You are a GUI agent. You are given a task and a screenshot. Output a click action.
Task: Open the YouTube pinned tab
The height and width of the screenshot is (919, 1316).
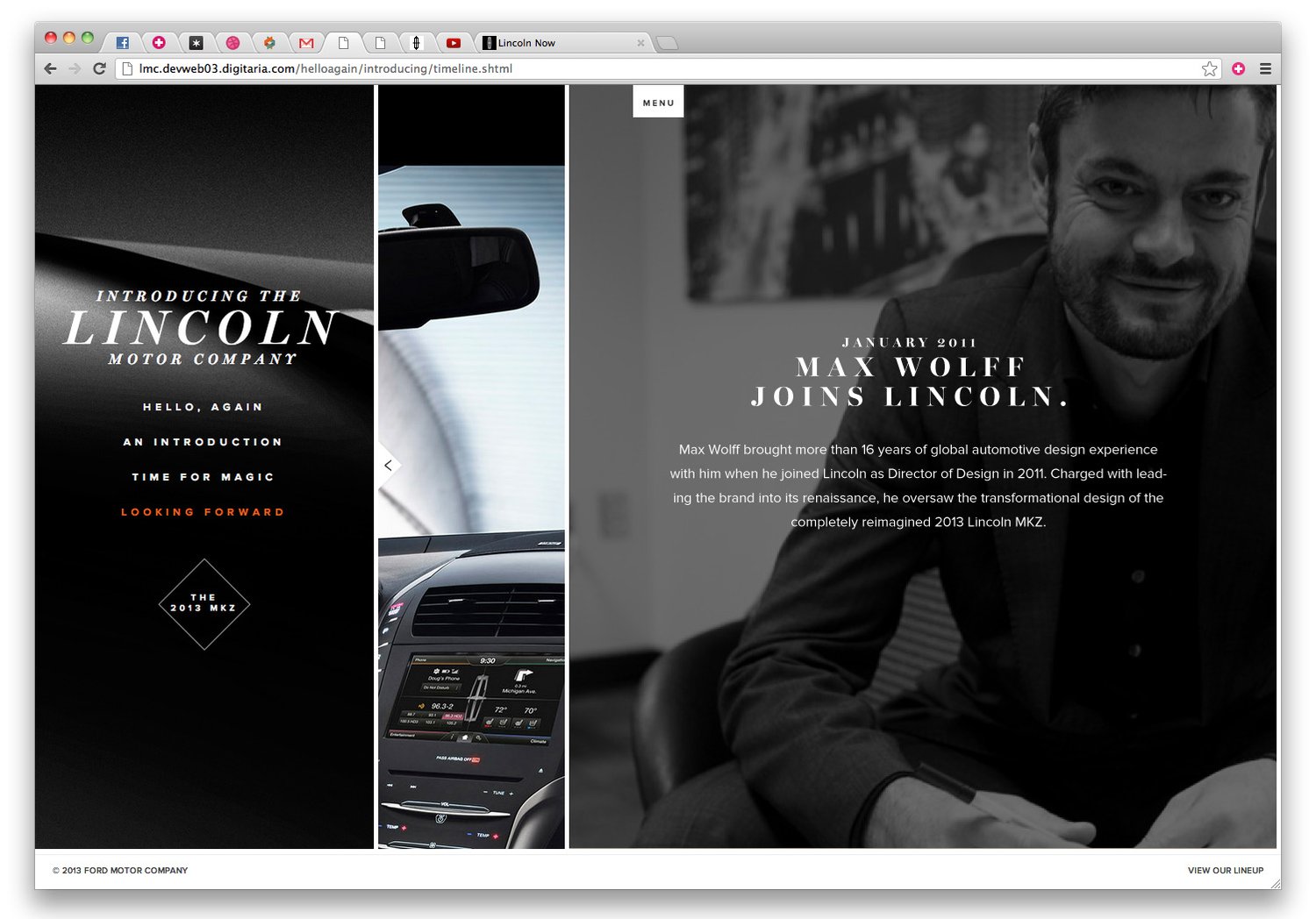click(454, 42)
